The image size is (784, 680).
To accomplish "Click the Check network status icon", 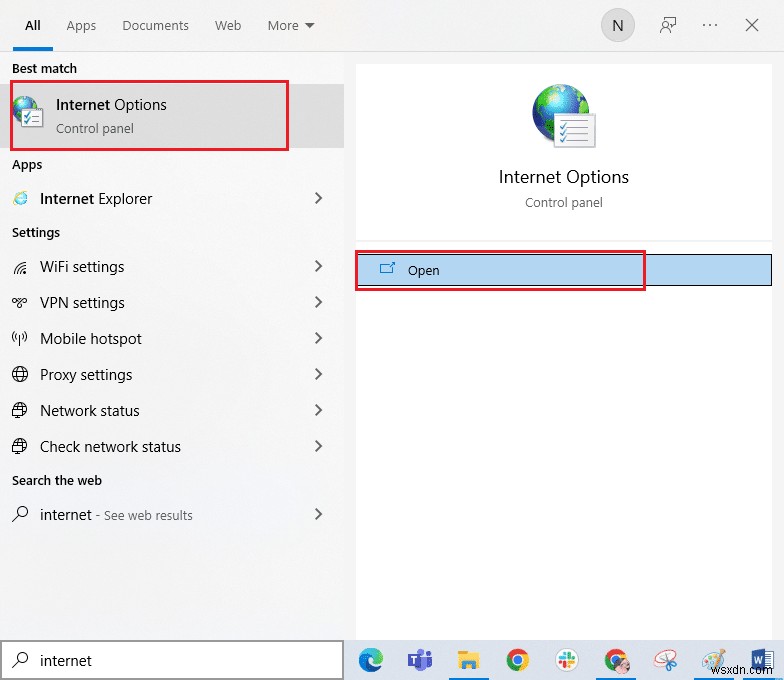I will pos(20,446).
